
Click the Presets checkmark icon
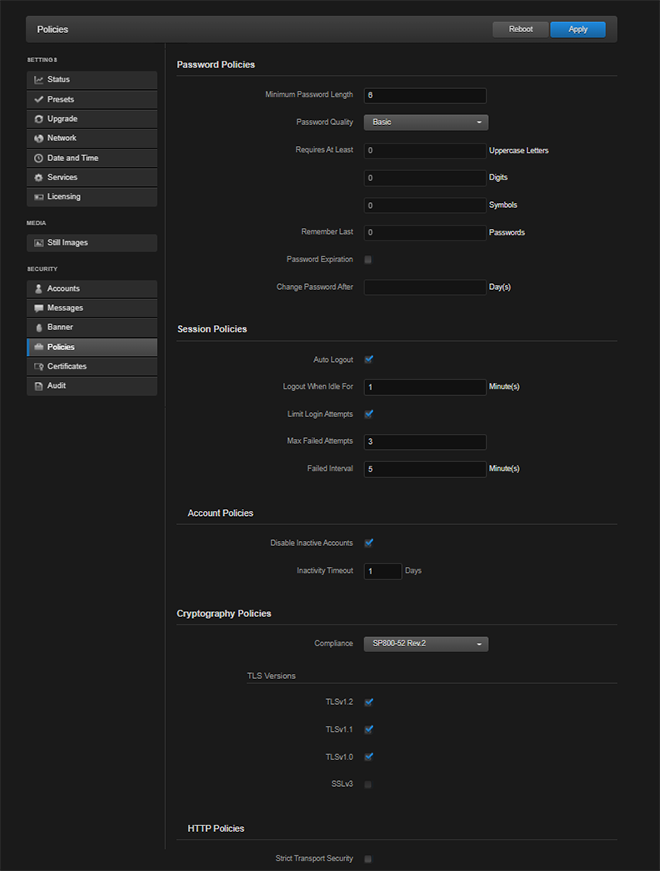(38, 100)
